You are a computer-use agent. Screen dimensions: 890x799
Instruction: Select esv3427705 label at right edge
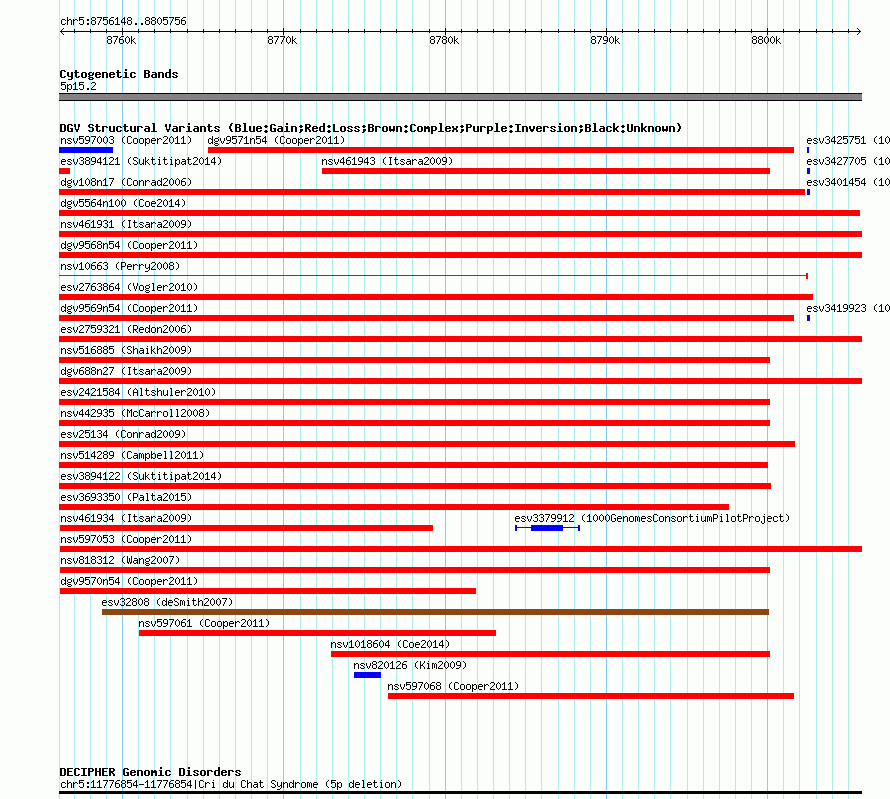coord(848,161)
